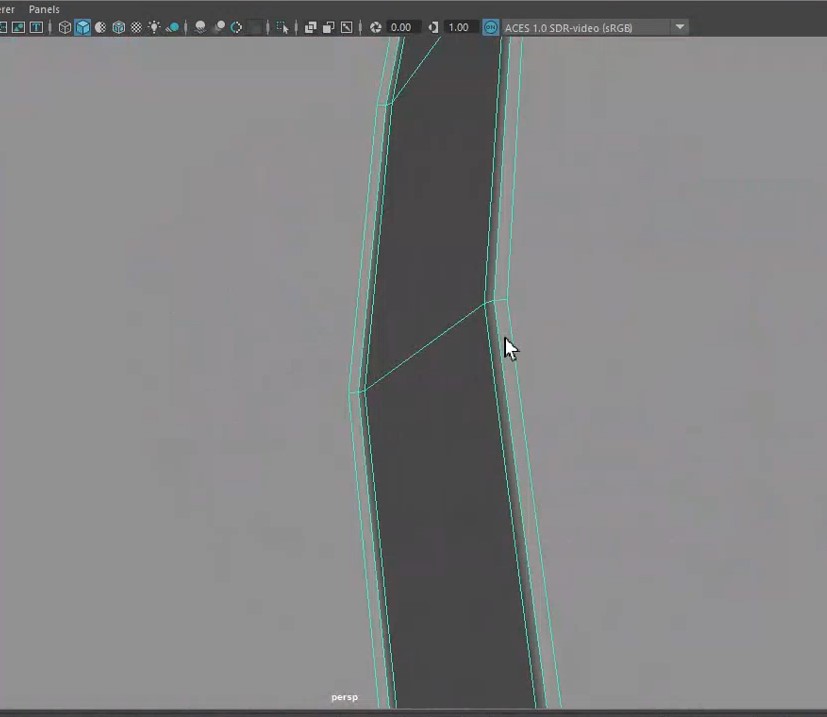This screenshot has height=717, width=827.
Task: Open the Panels menu
Action: point(44,9)
